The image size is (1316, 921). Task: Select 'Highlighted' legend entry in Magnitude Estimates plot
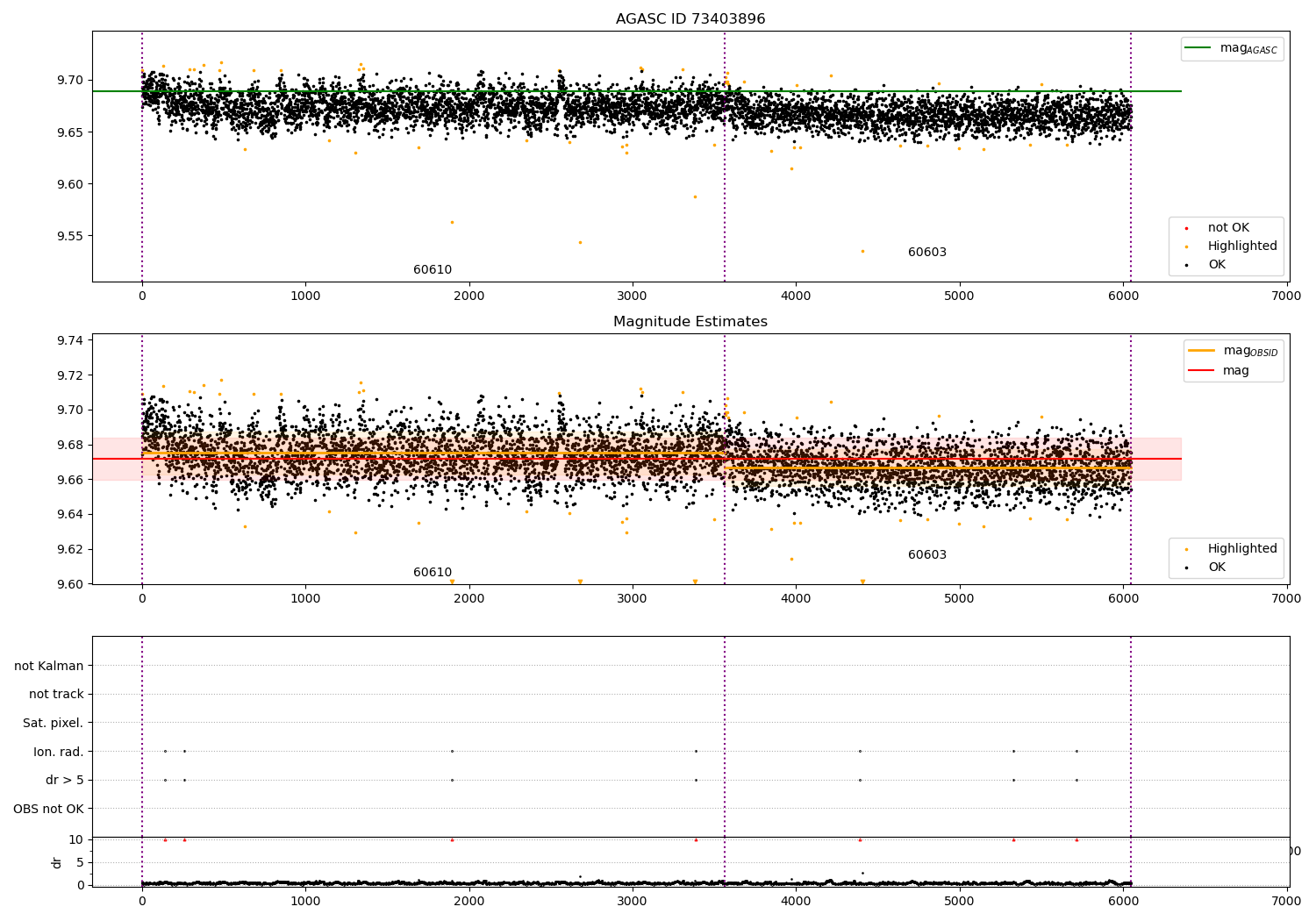(1241, 549)
